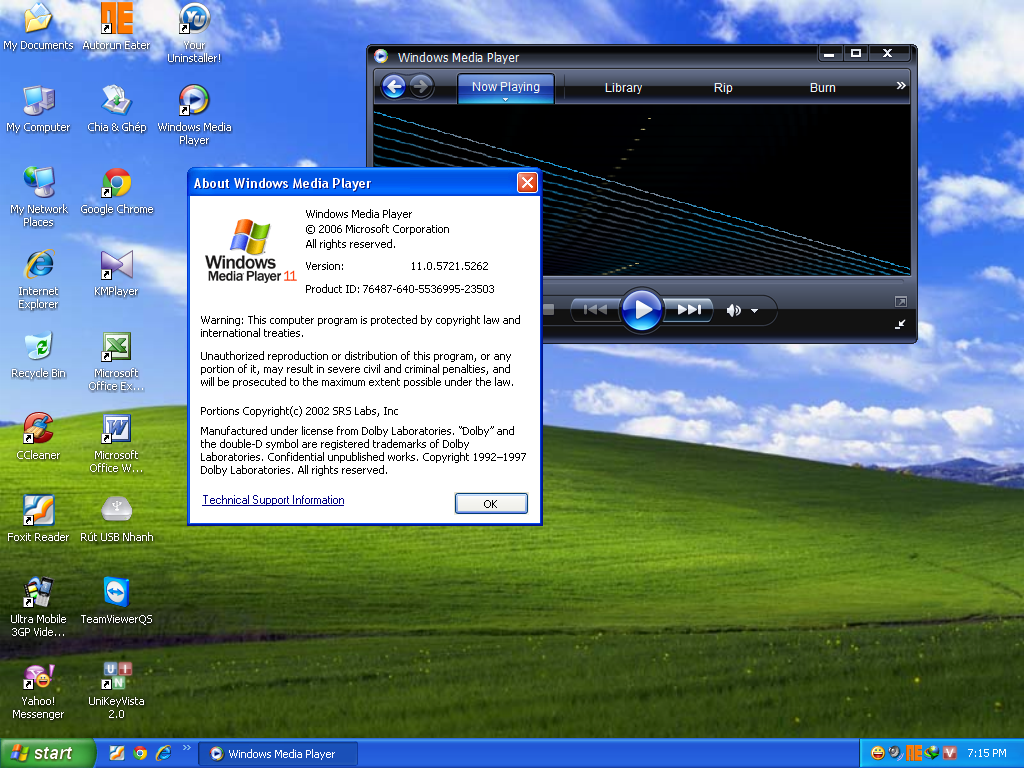Click the Product ID 76487-640-5536995-23503 text

[x=400, y=289]
